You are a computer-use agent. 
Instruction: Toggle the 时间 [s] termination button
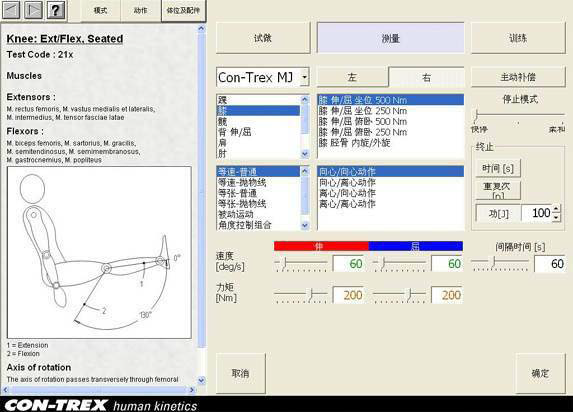pyautogui.click(x=498, y=169)
